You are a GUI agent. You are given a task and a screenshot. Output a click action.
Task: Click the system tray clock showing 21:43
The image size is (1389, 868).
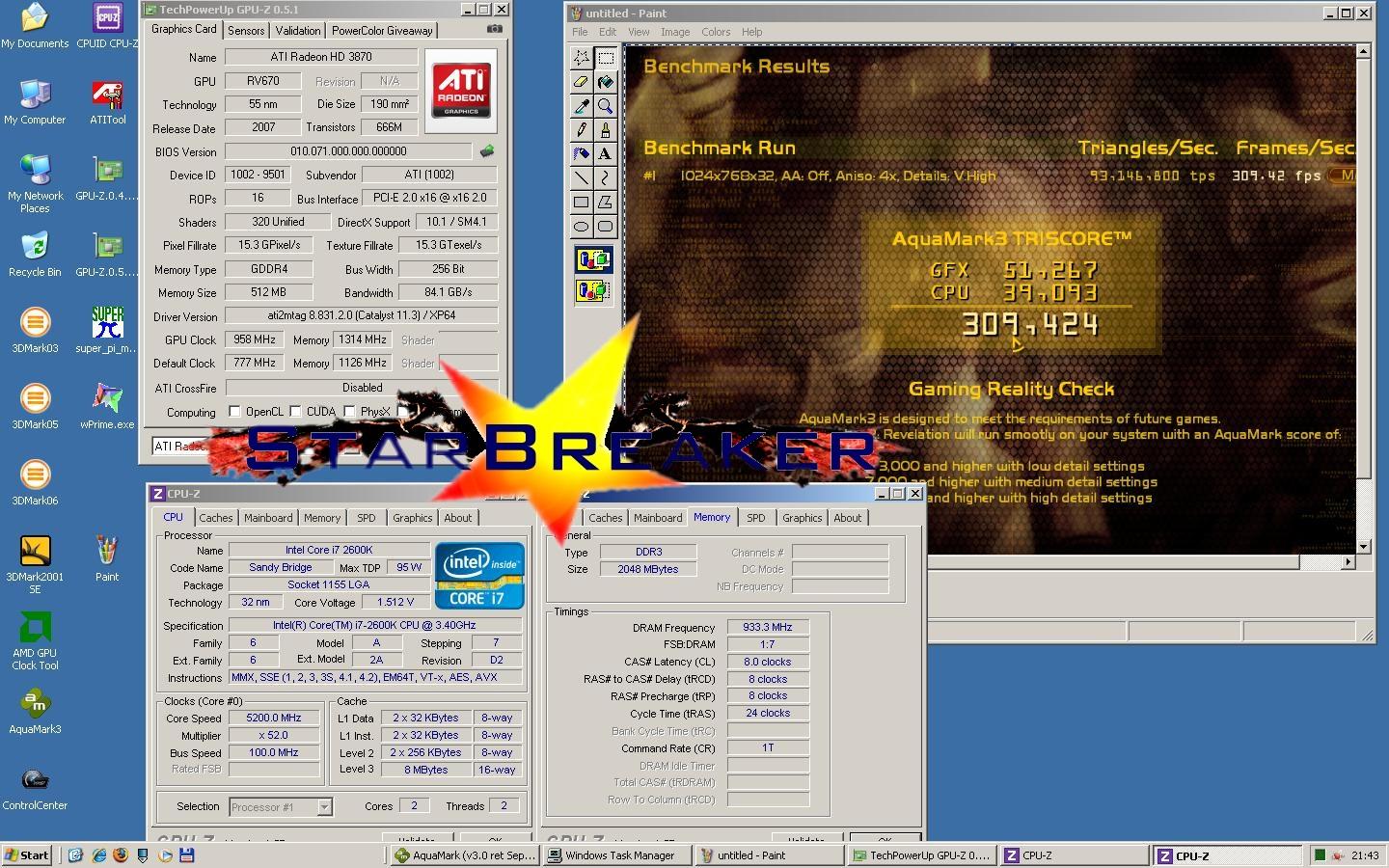coord(1365,855)
